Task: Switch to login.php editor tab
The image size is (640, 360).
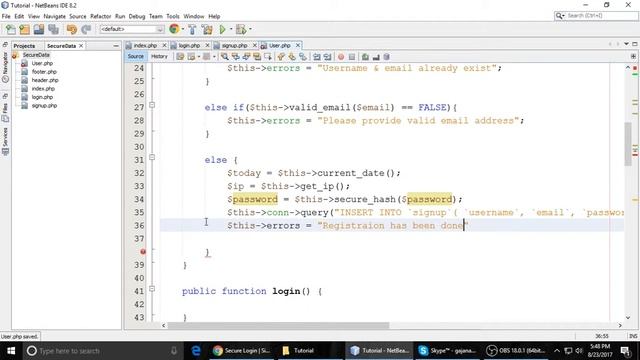Action: tap(189, 45)
